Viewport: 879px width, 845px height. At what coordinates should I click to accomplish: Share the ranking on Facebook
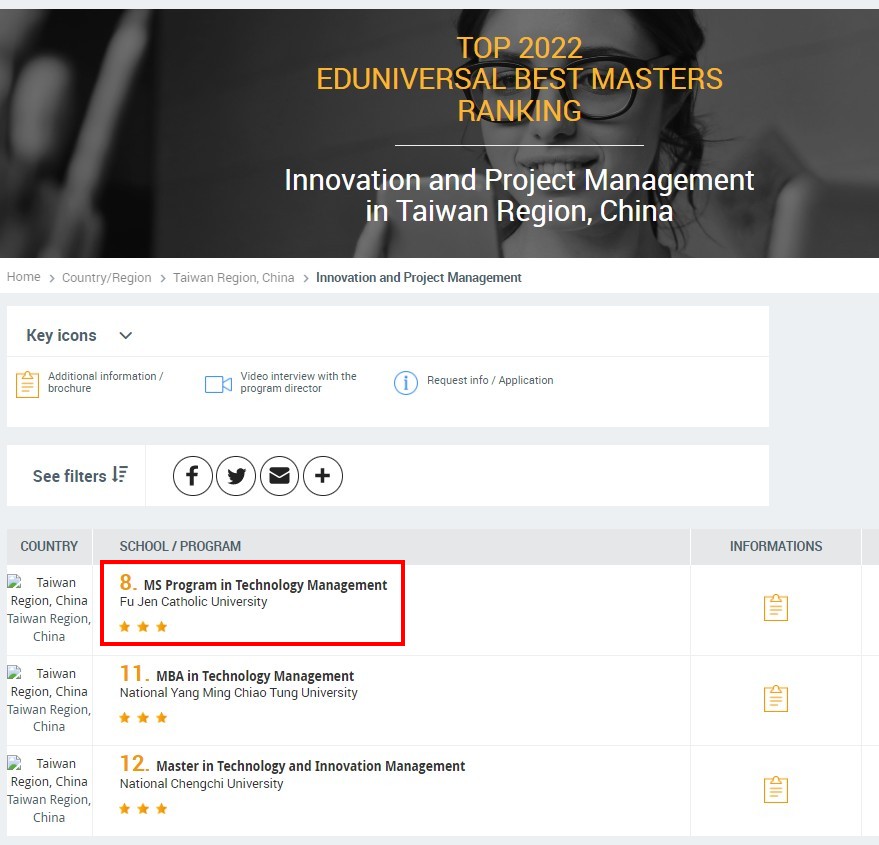[193, 476]
